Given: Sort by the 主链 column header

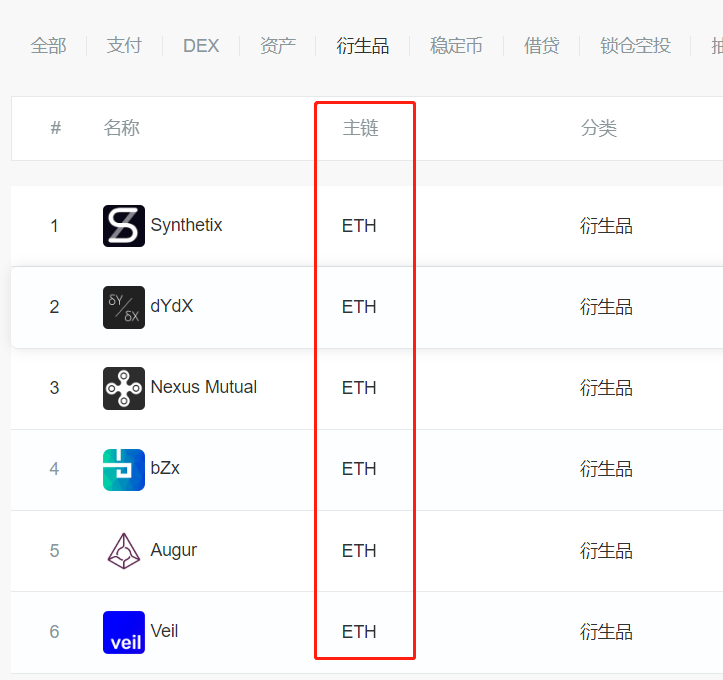Looking at the screenshot, I should click(x=361, y=128).
